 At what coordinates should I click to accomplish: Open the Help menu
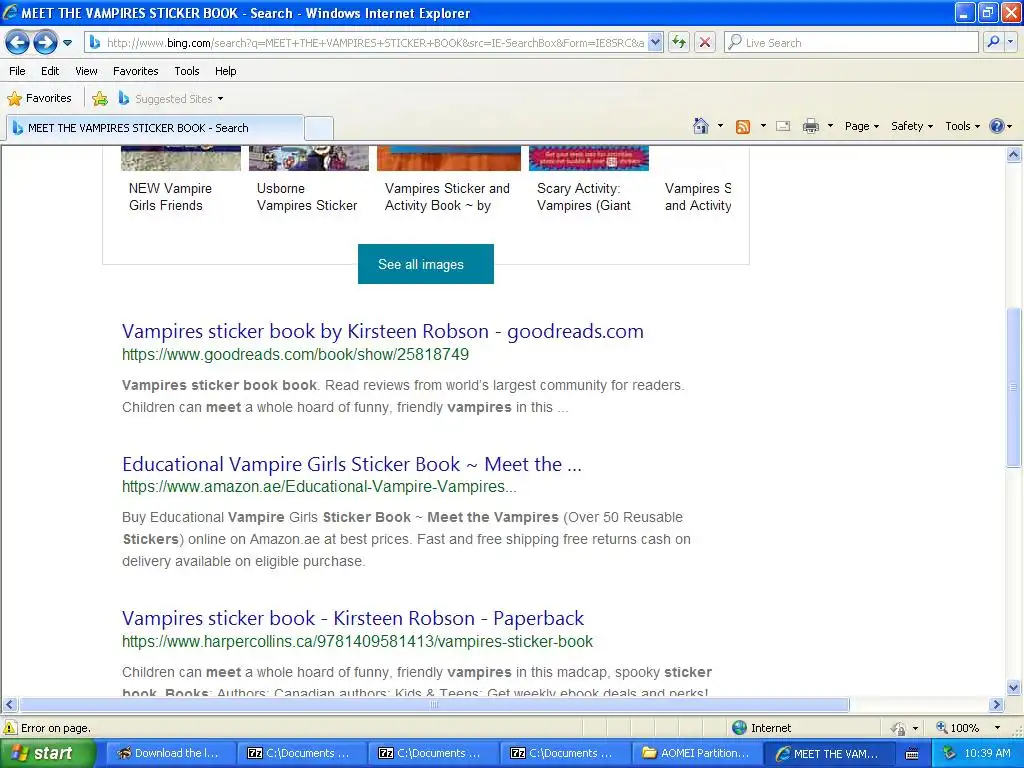point(226,71)
